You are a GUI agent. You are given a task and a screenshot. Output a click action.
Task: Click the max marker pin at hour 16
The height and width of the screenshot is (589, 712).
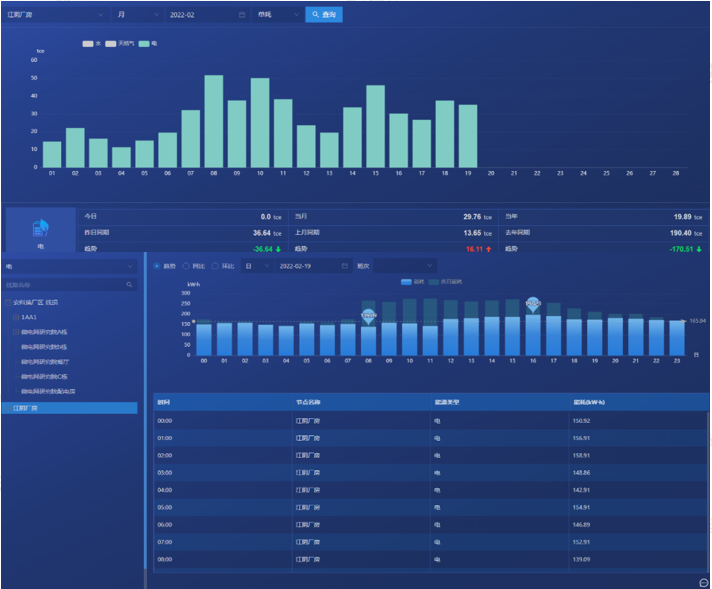tap(534, 303)
